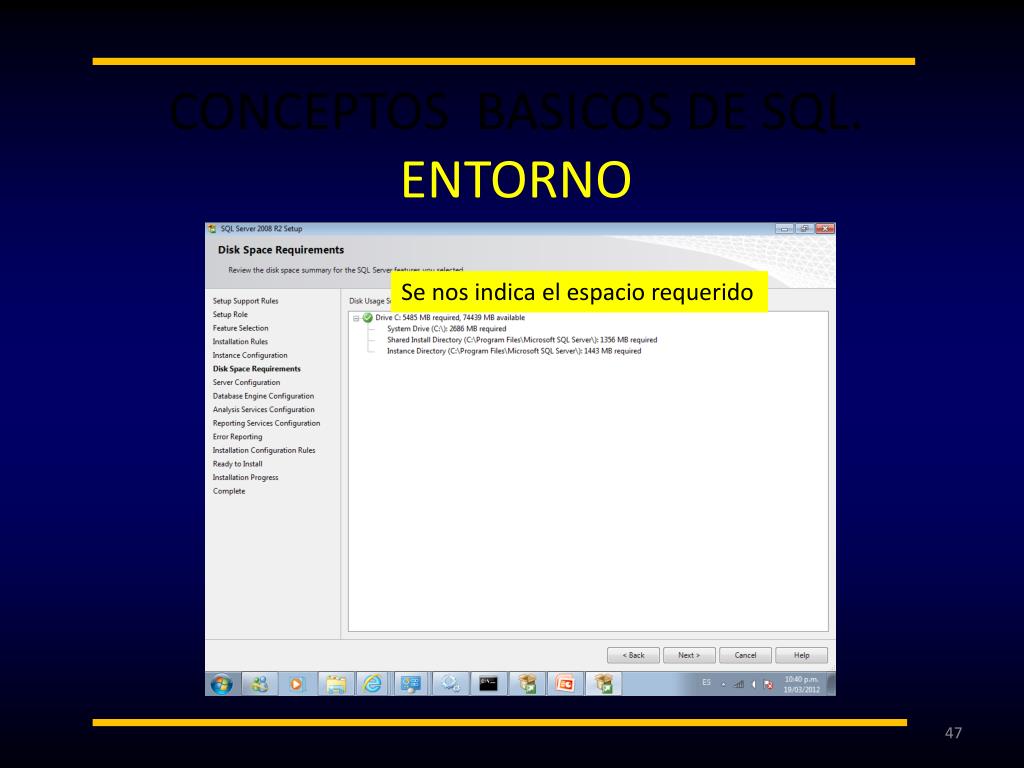Switch to the PowerPoint taskbar icon
Image resolution: width=1024 pixels, height=768 pixels.
tap(565, 684)
